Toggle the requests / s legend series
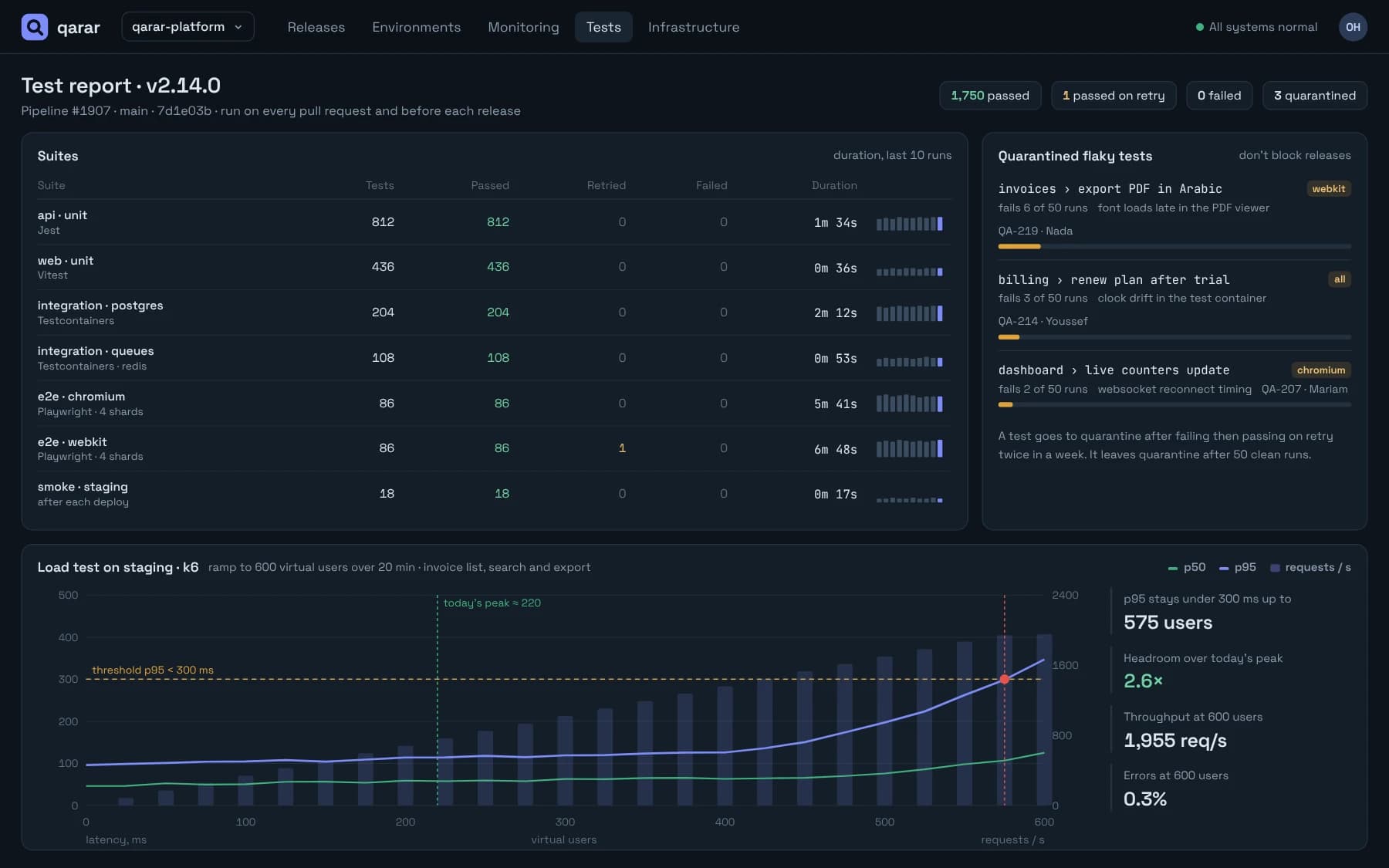The image size is (1389, 868). coord(1310,567)
